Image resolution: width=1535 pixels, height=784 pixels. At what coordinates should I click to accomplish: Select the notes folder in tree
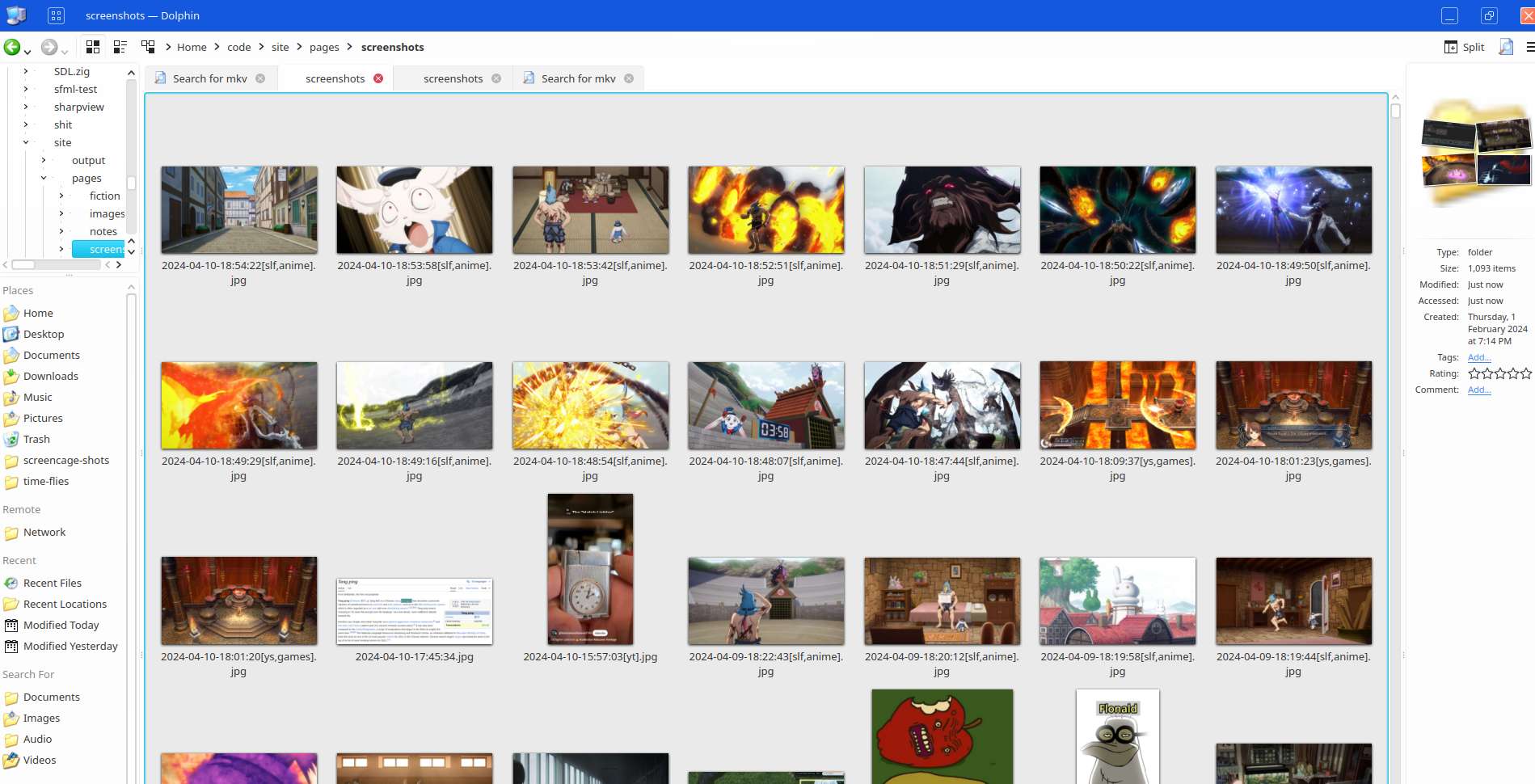(x=103, y=231)
